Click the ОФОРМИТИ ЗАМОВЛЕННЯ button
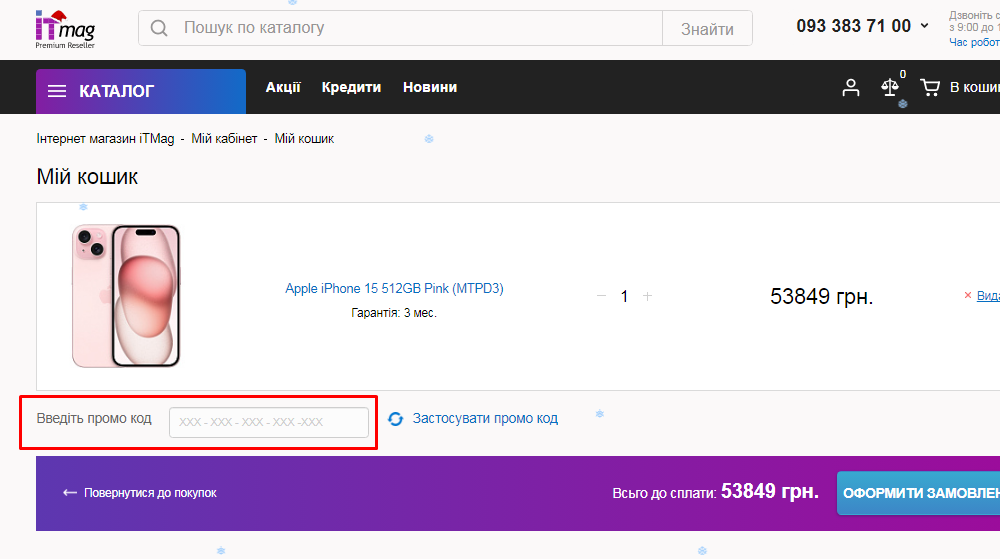The width and height of the screenshot is (1000, 559). pos(918,493)
